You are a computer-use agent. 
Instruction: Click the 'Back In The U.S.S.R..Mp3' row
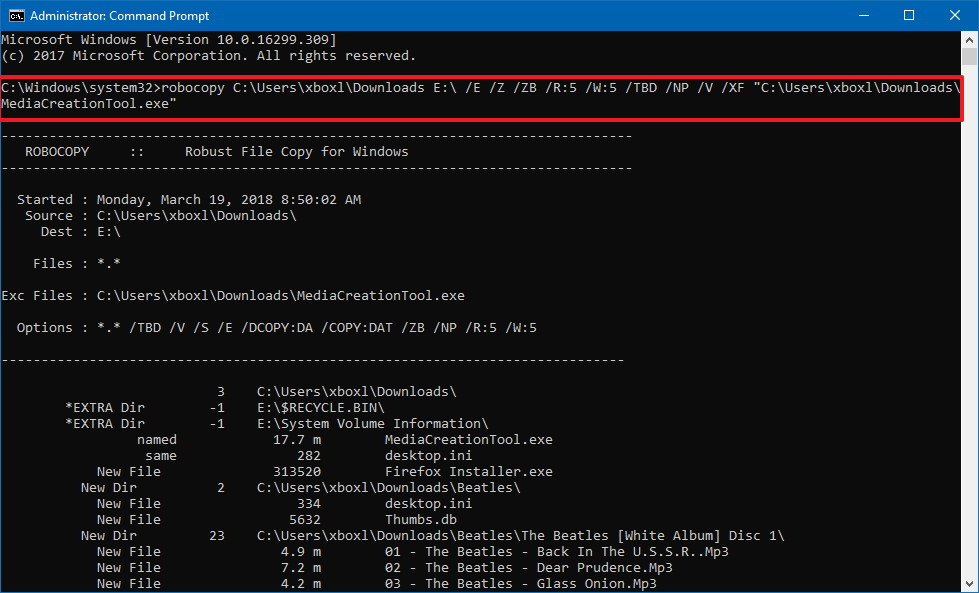pos(413,552)
